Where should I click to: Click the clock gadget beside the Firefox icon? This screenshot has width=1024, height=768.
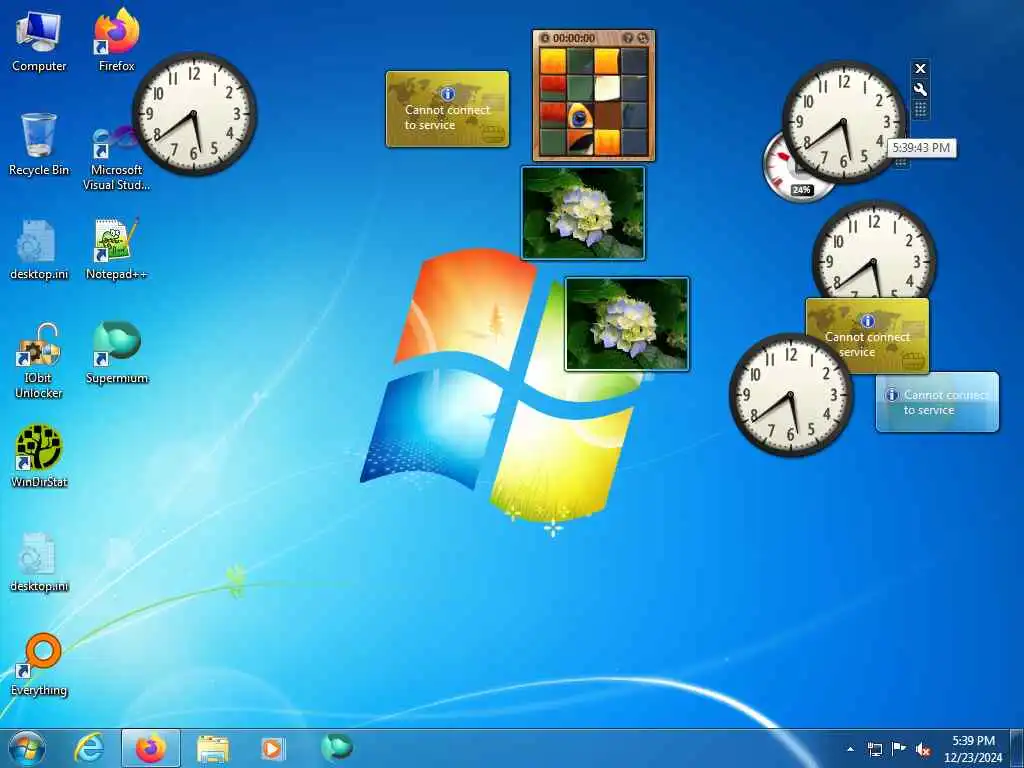pyautogui.click(x=195, y=114)
